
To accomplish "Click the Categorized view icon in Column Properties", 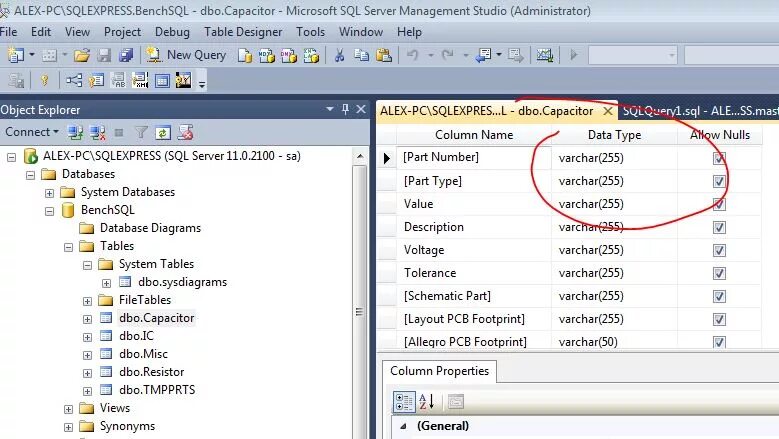I will point(404,402).
